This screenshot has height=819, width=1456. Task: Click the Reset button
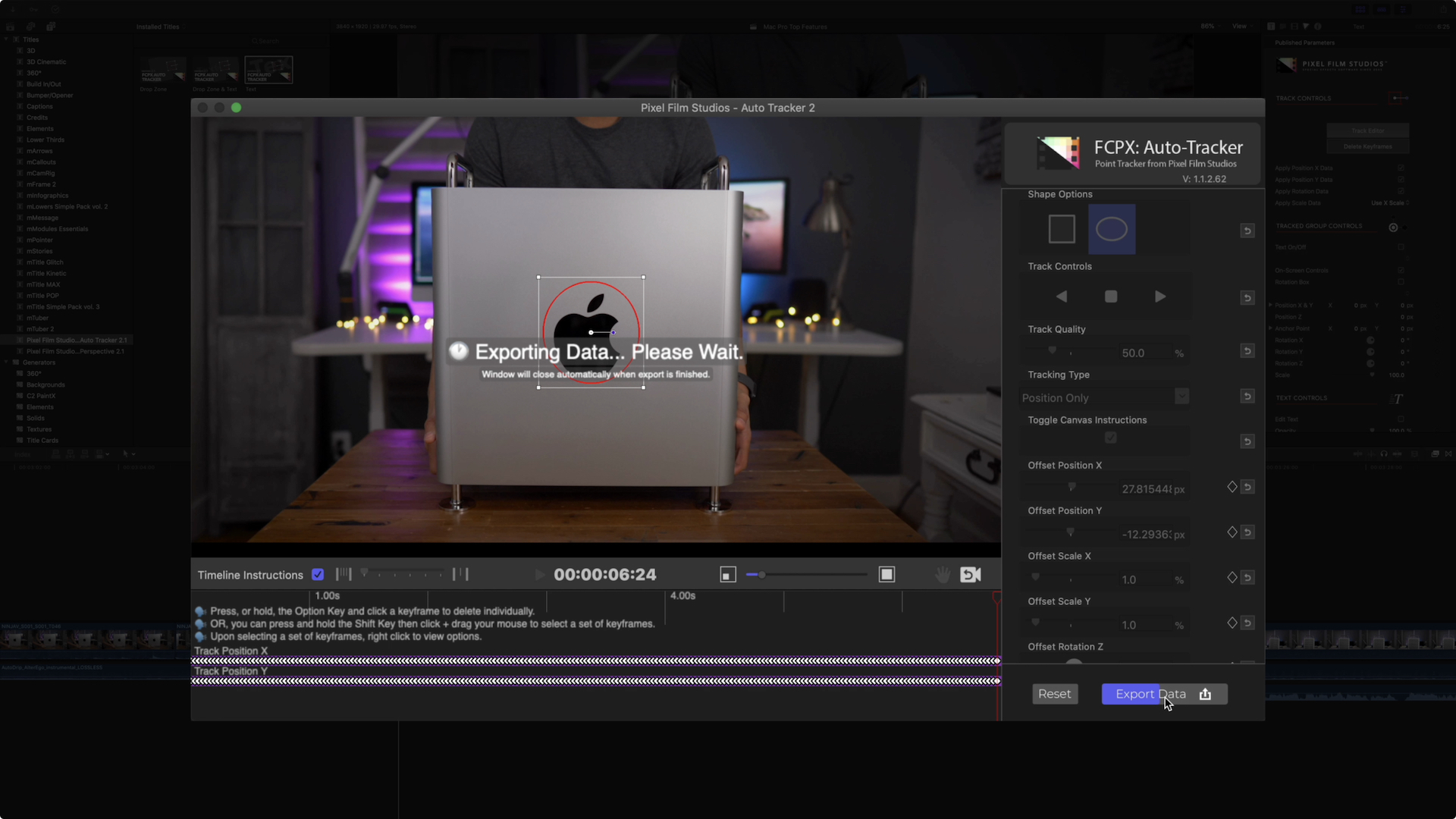tap(1054, 694)
